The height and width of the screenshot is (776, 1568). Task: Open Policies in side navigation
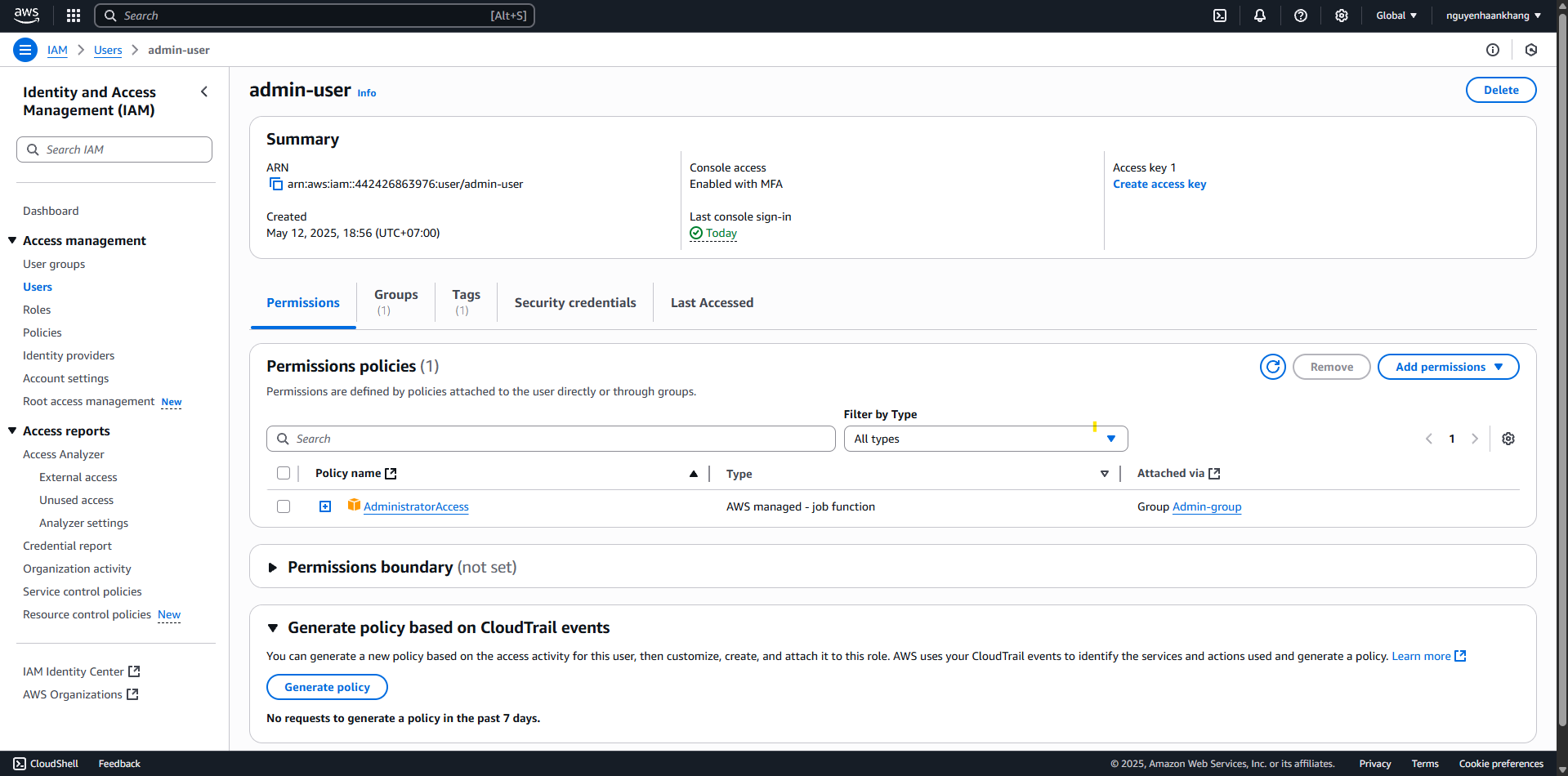[42, 332]
